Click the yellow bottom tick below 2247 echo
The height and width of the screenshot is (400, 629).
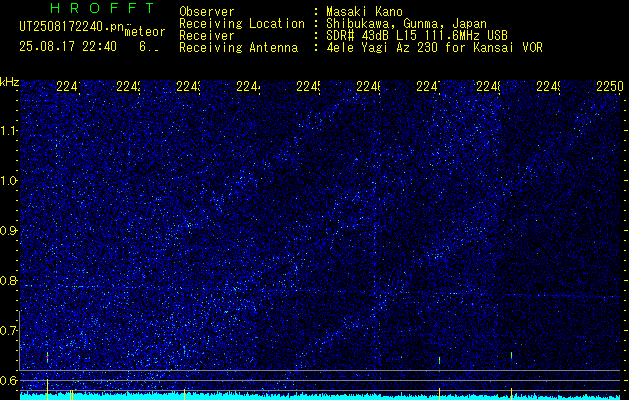(439, 394)
